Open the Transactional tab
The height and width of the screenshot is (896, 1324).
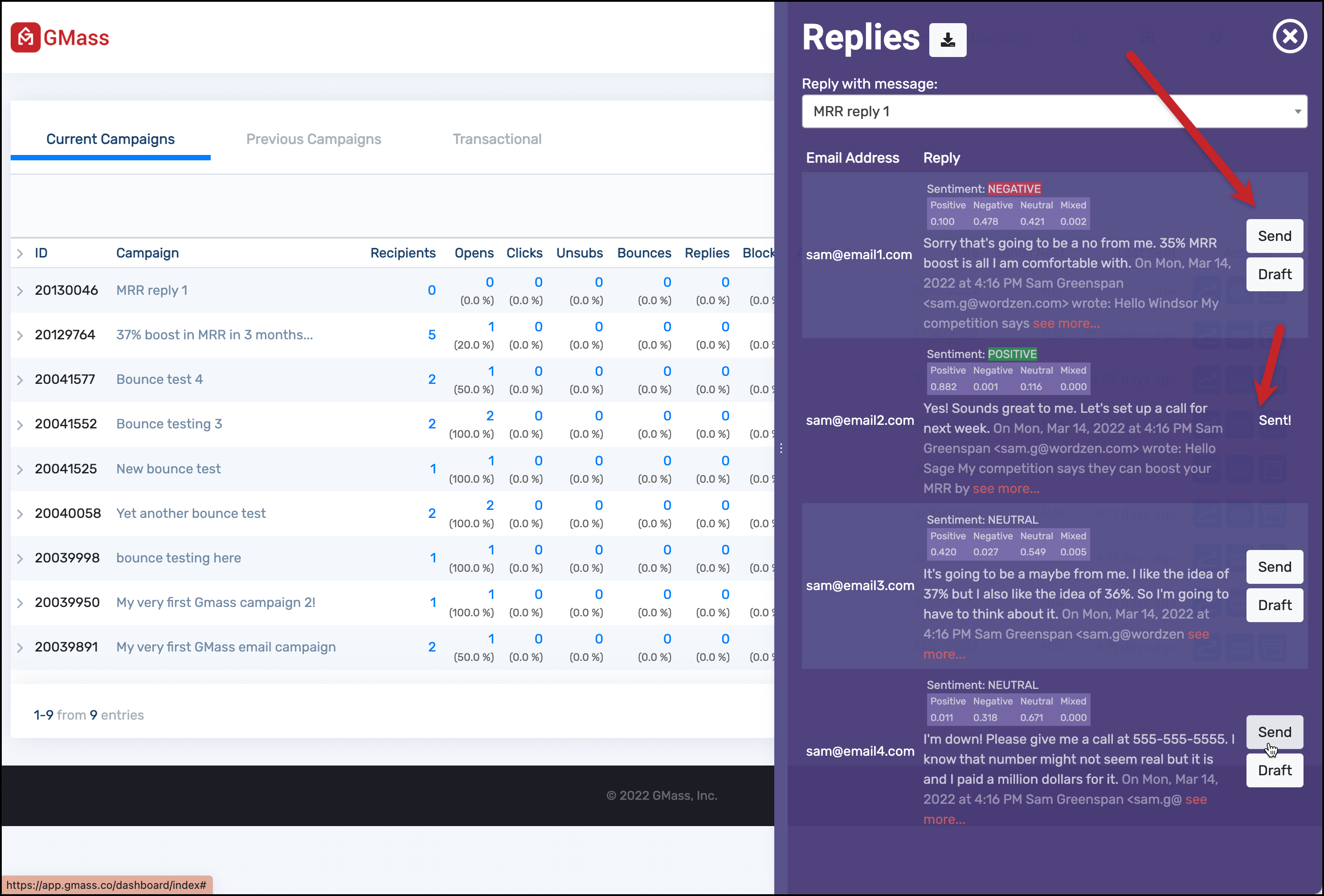497,139
